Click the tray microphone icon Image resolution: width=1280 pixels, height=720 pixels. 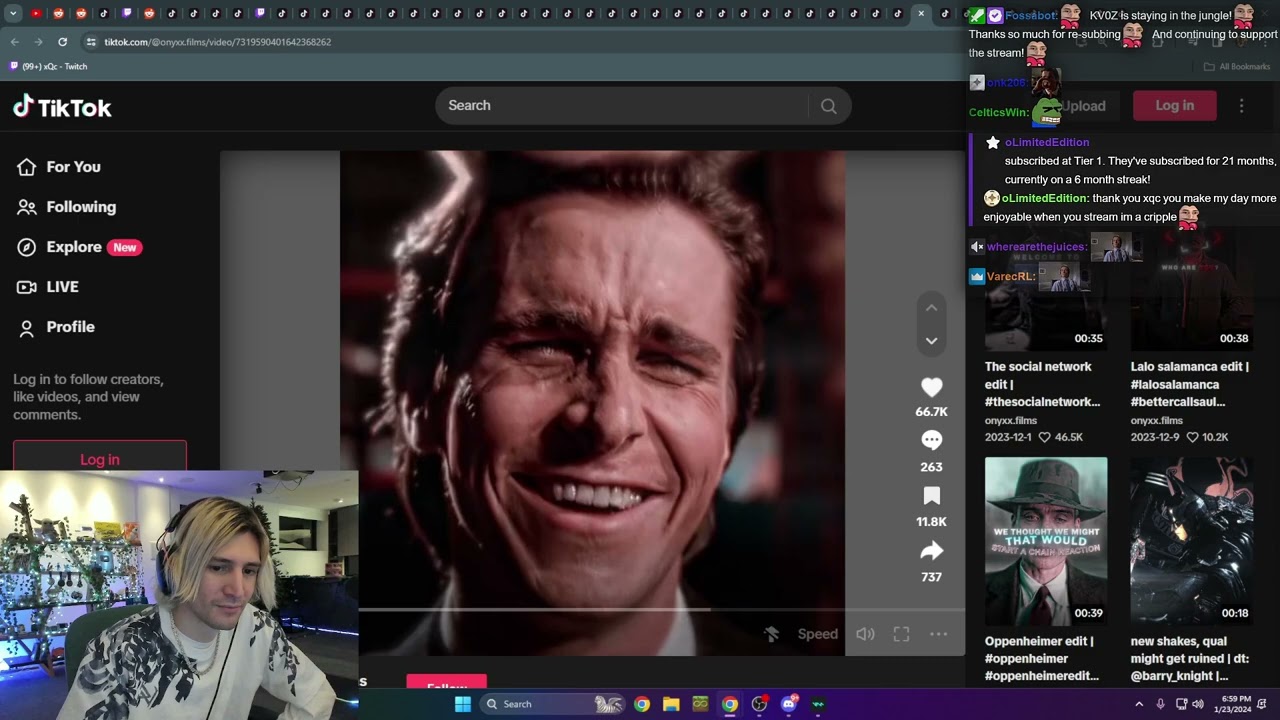tap(1160, 704)
